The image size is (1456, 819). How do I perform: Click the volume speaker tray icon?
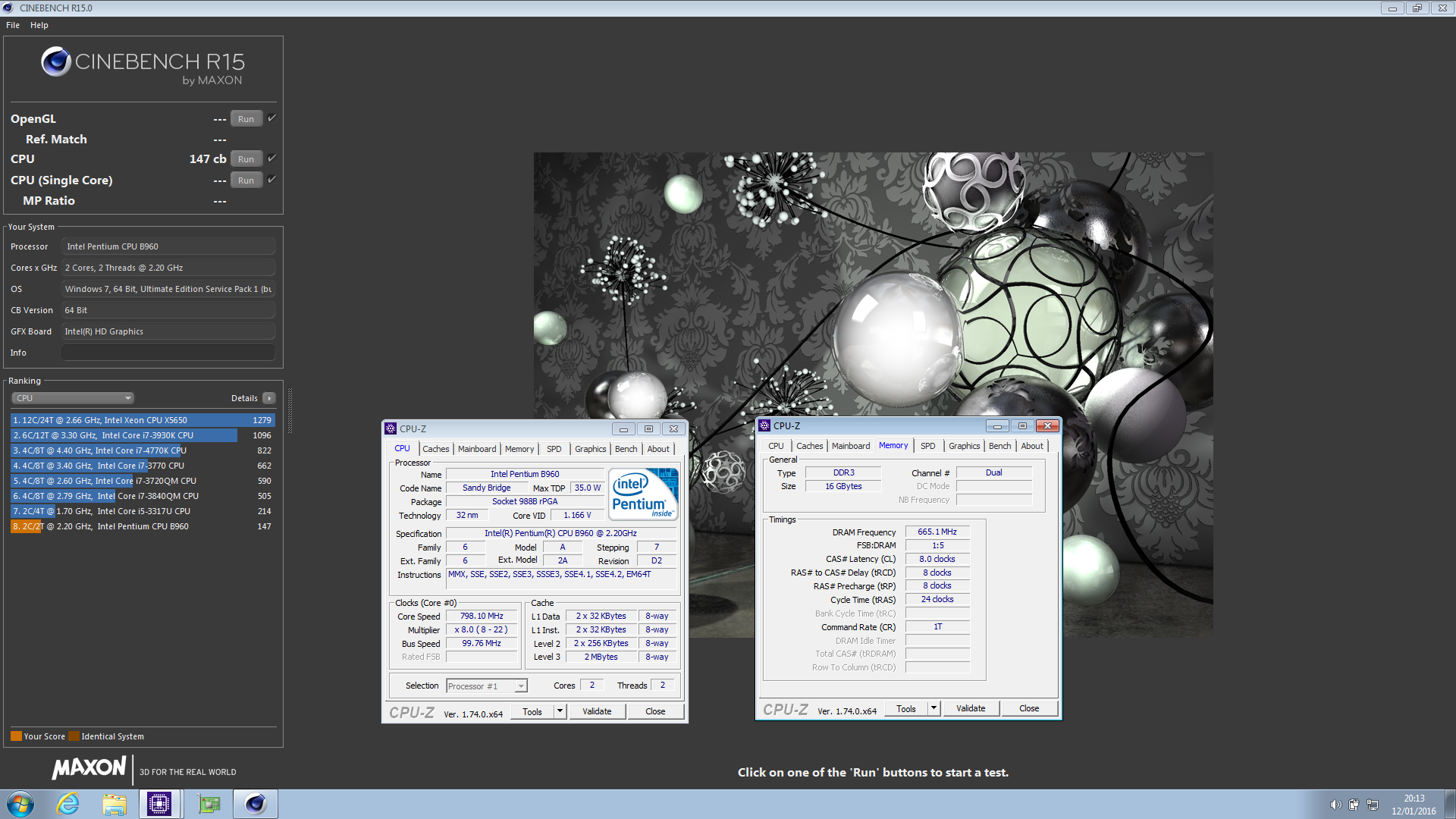click(x=1335, y=805)
